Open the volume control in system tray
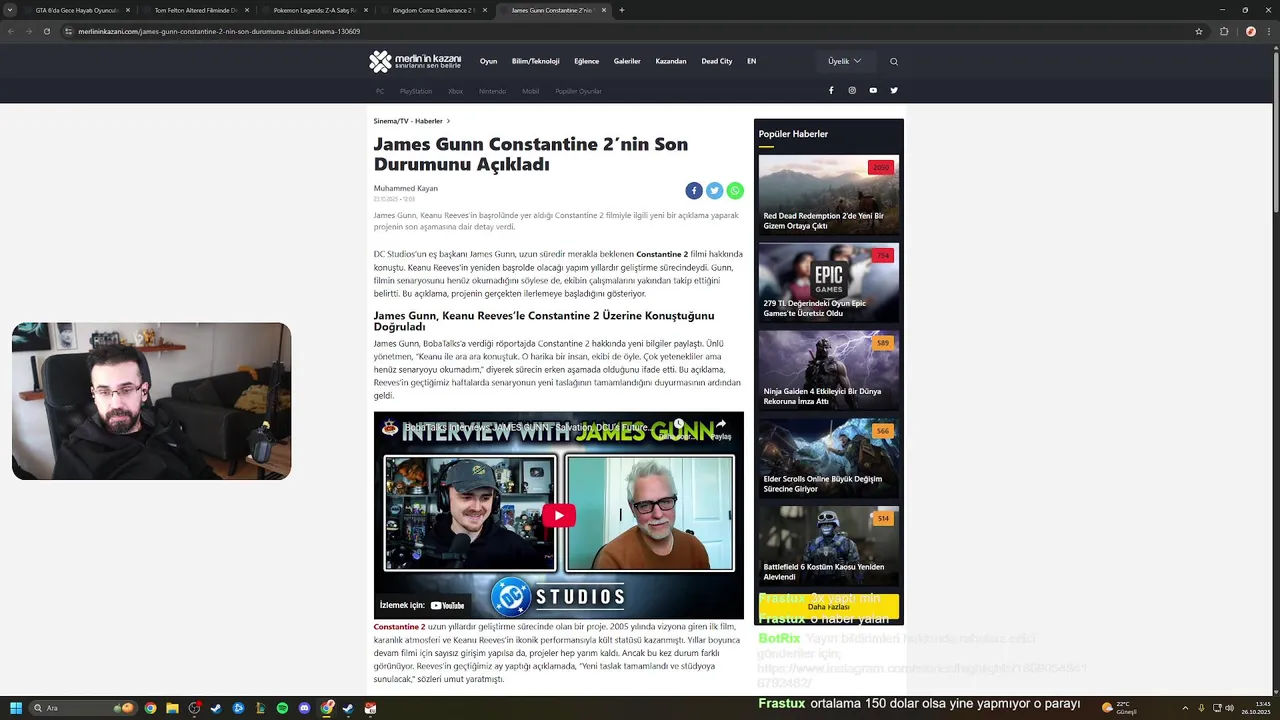The height and width of the screenshot is (720, 1280). coord(1229,708)
